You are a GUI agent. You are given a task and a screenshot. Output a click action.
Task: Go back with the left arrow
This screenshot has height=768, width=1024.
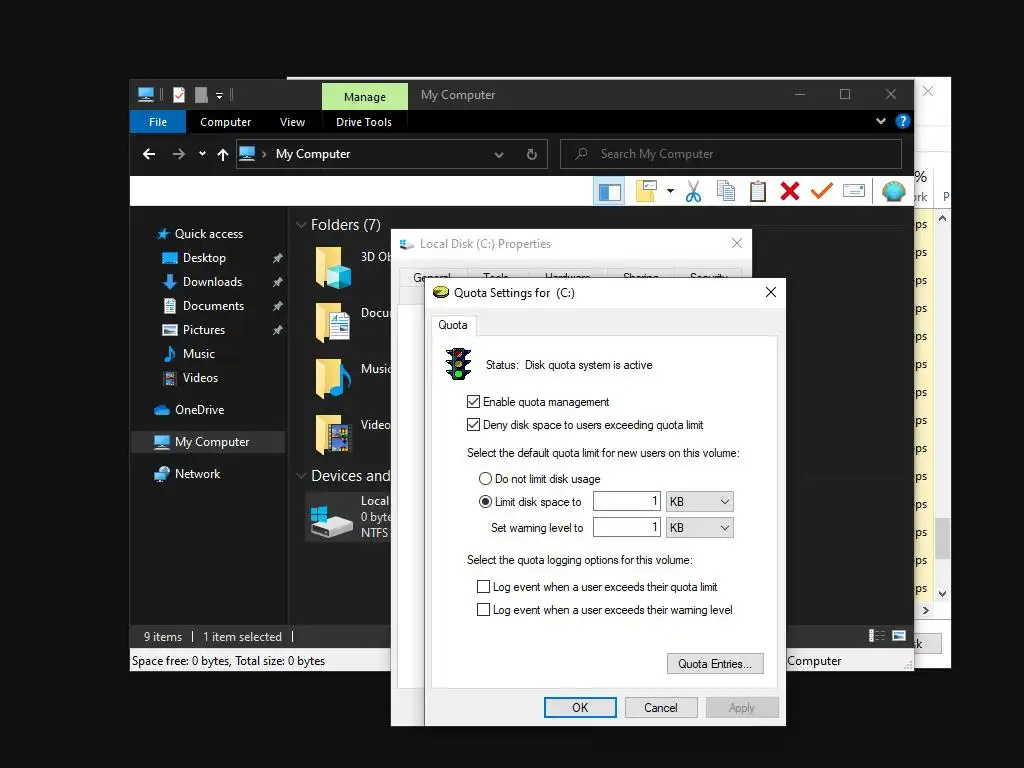149,154
